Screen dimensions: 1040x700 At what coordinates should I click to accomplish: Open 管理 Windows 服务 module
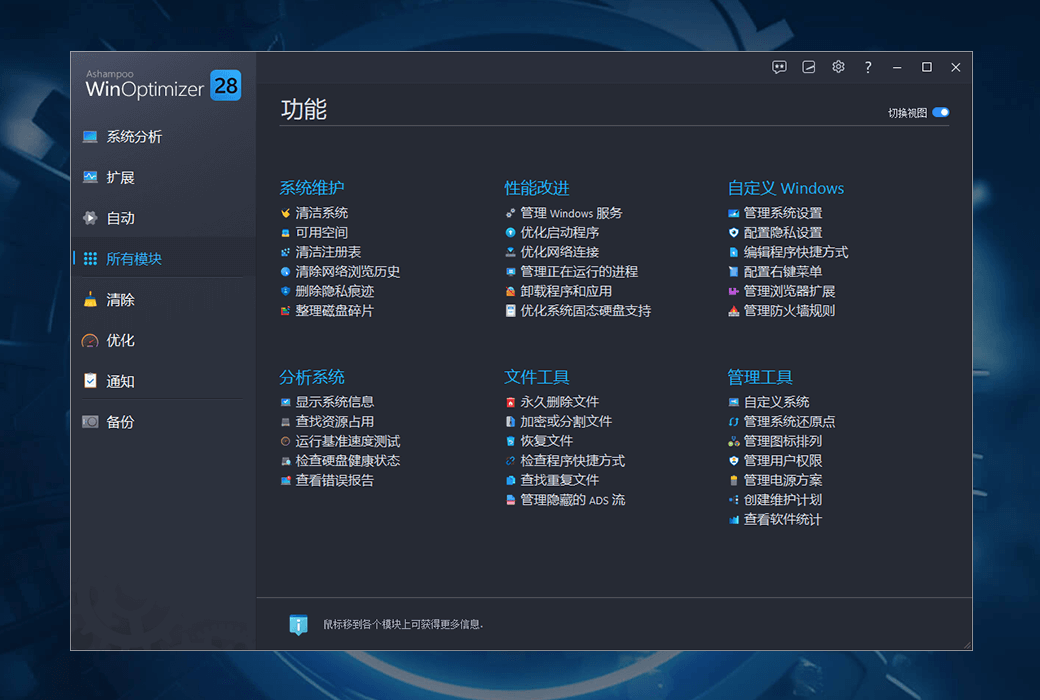571,213
